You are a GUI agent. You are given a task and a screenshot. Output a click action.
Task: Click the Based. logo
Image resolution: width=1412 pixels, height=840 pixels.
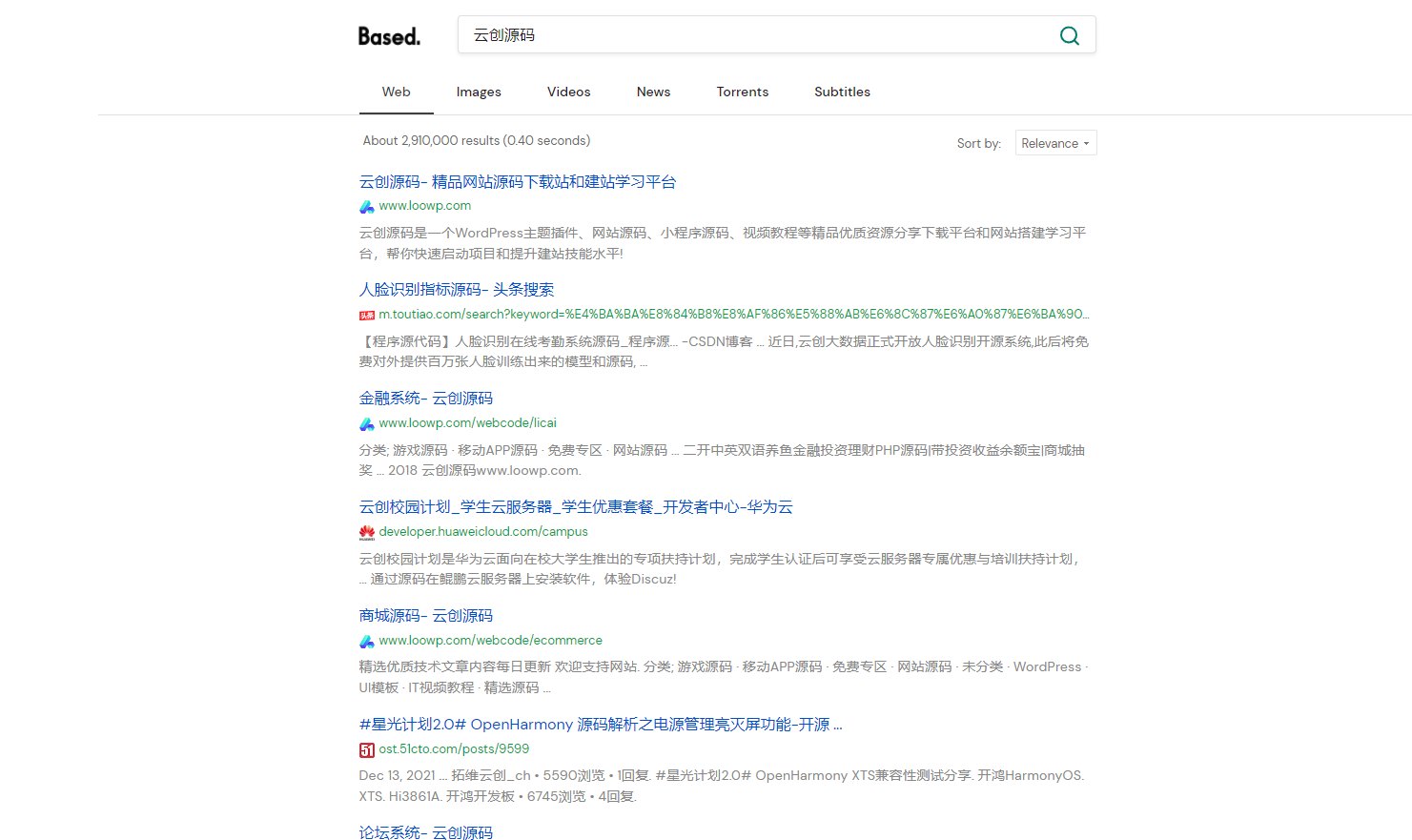(x=389, y=36)
